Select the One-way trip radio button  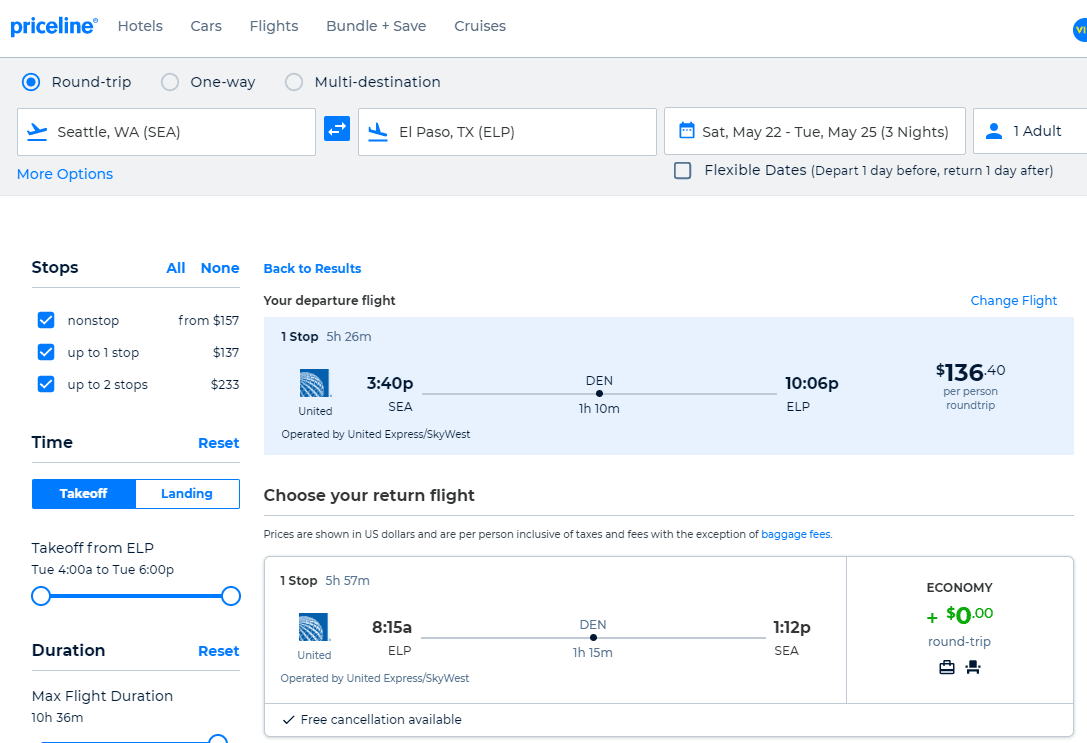point(170,82)
